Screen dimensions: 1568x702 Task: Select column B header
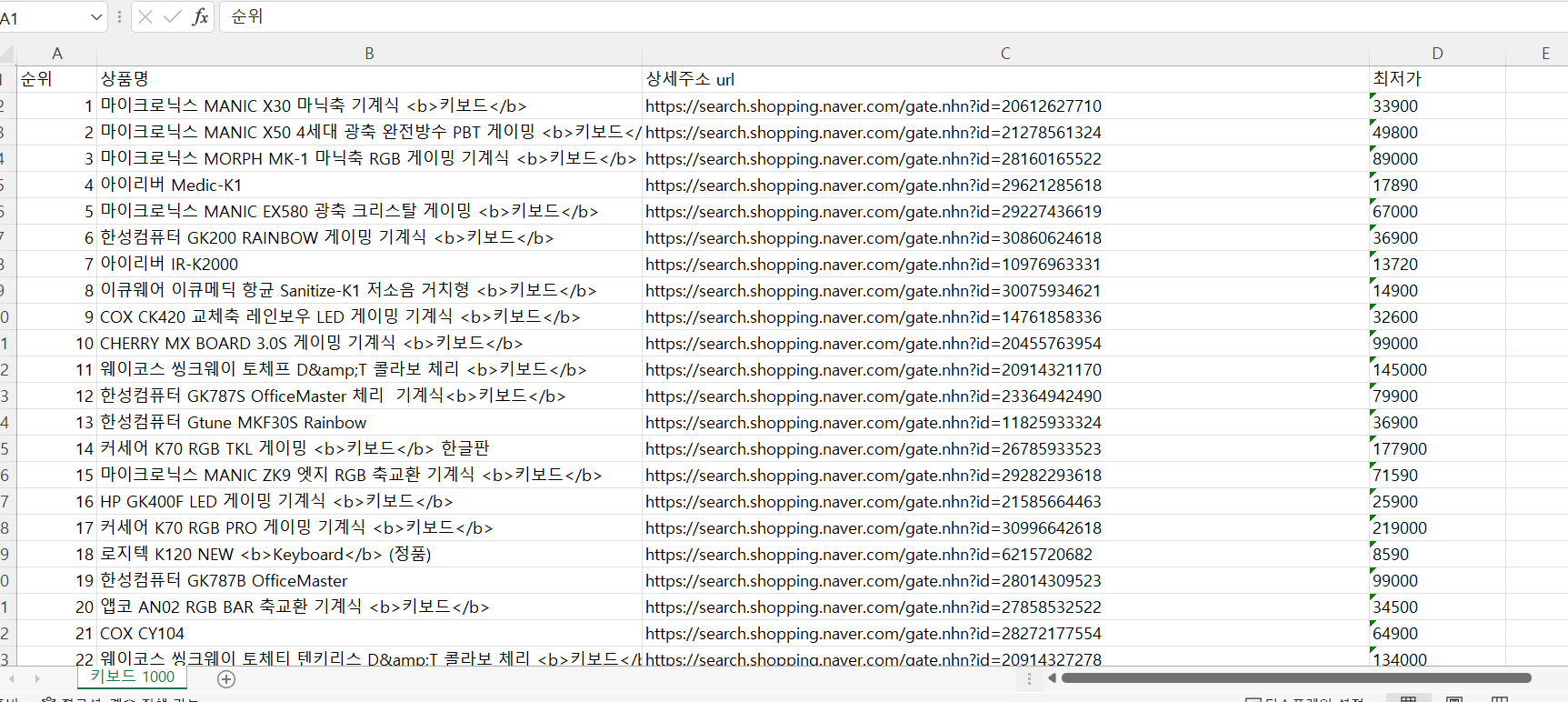369,54
